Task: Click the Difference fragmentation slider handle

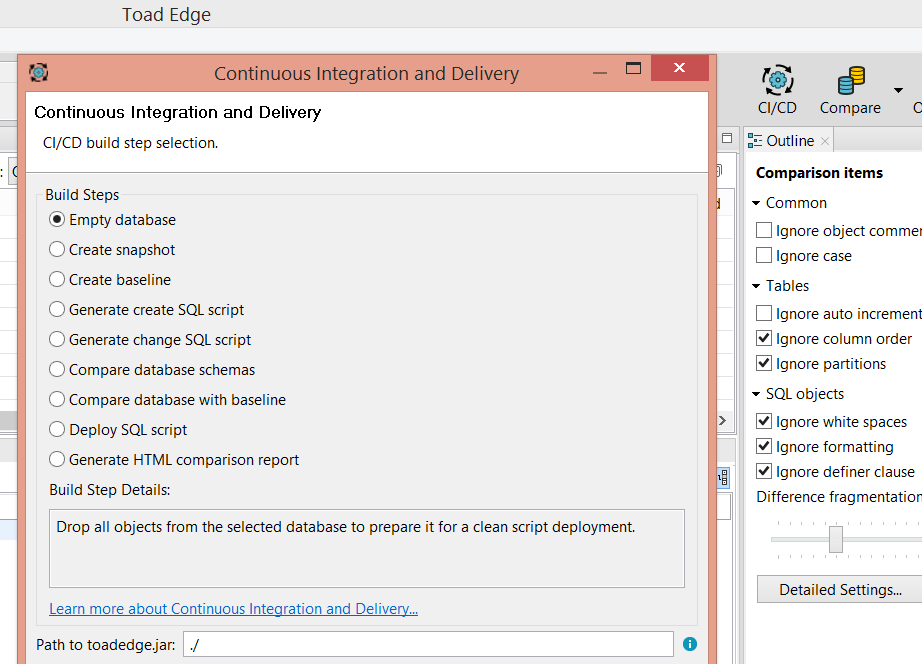Action: [836, 539]
